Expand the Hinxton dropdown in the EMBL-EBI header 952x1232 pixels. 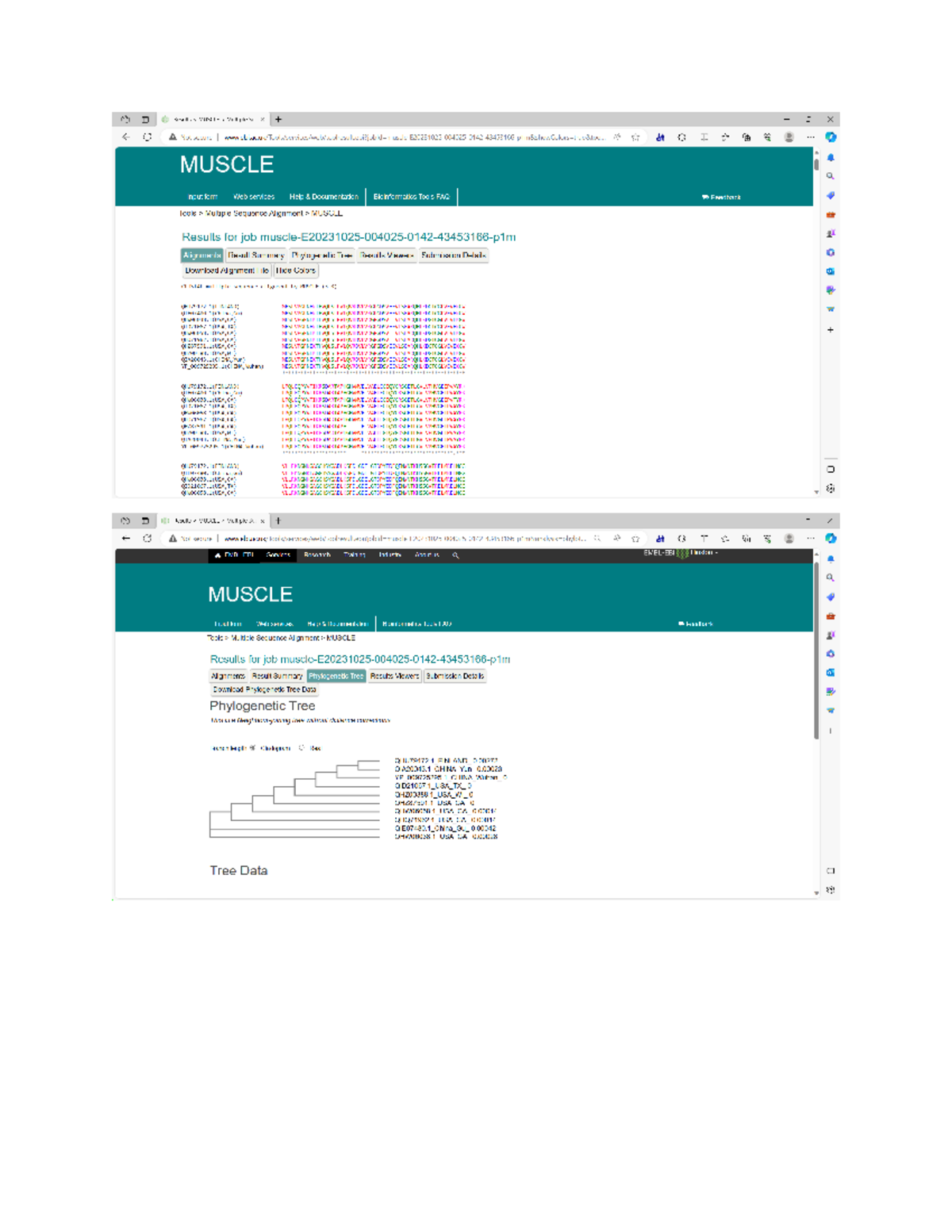(x=706, y=553)
